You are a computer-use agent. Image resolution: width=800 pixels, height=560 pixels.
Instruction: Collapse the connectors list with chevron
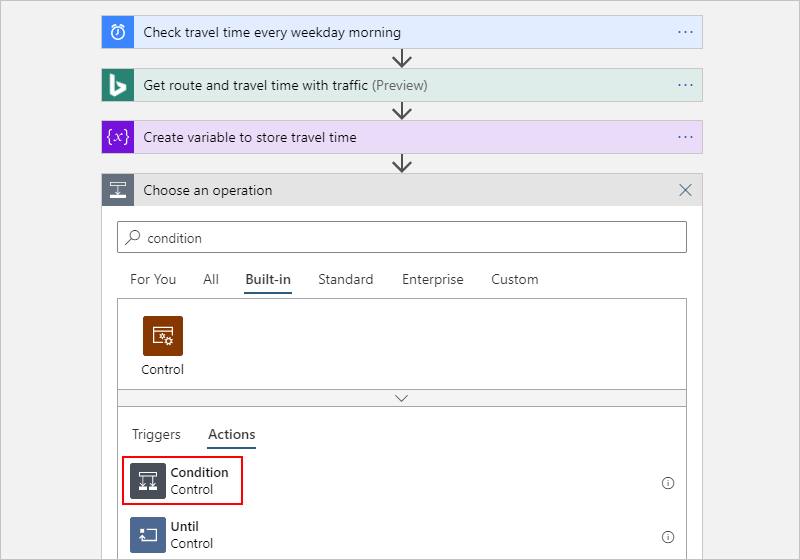[402, 397]
